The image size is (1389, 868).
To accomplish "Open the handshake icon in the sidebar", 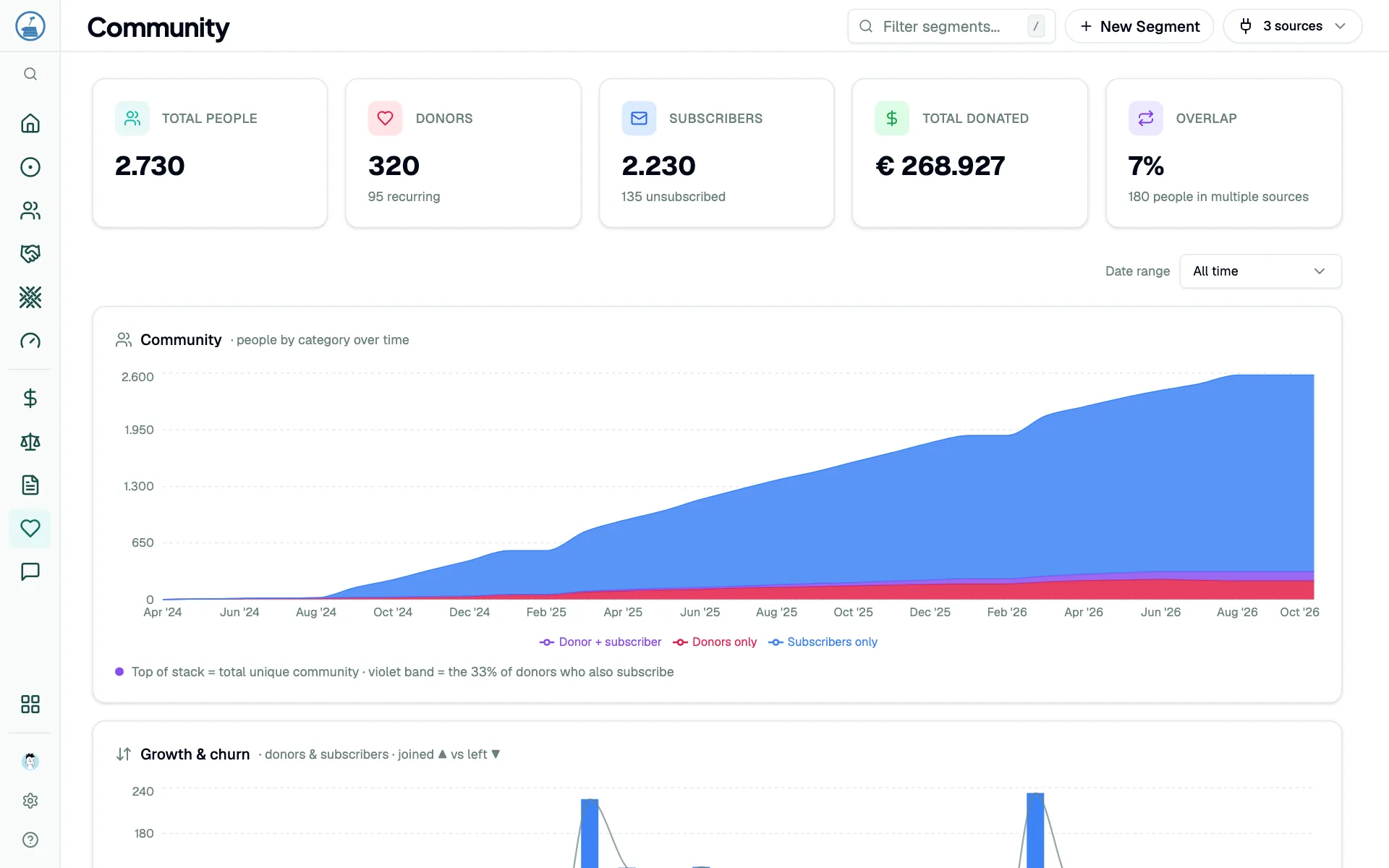I will point(30,254).
